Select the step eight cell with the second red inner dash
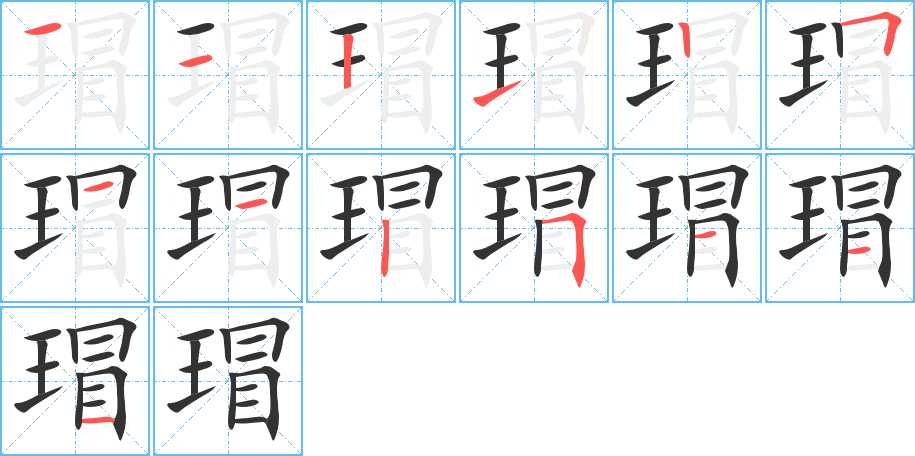 [228, 228]
